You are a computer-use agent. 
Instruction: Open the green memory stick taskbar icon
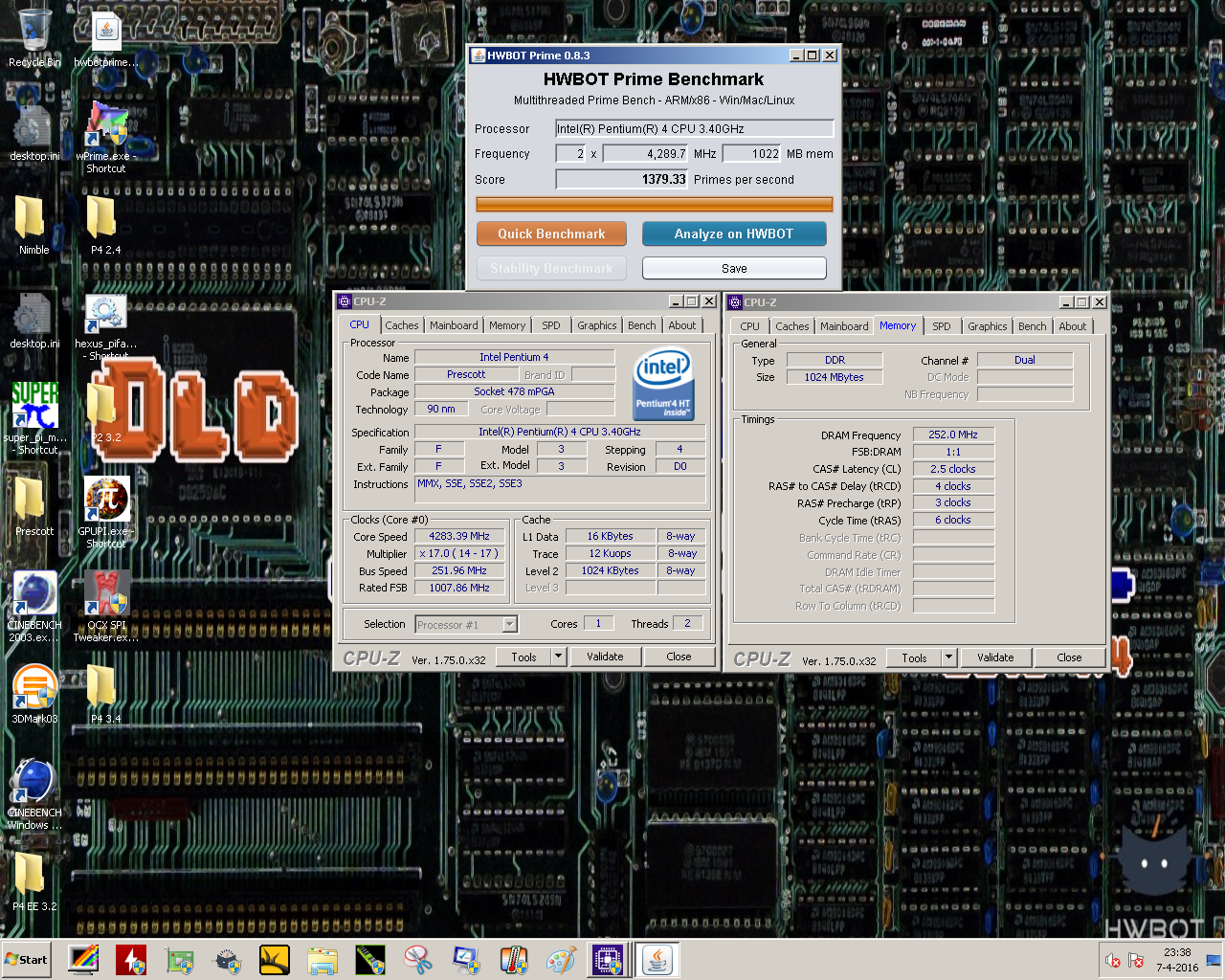coord(370,960)
